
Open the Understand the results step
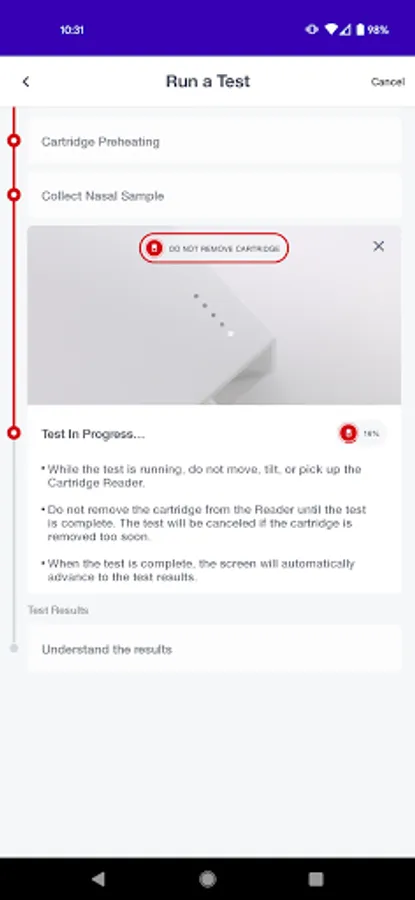pyautogui.click(x=214, y=649)
